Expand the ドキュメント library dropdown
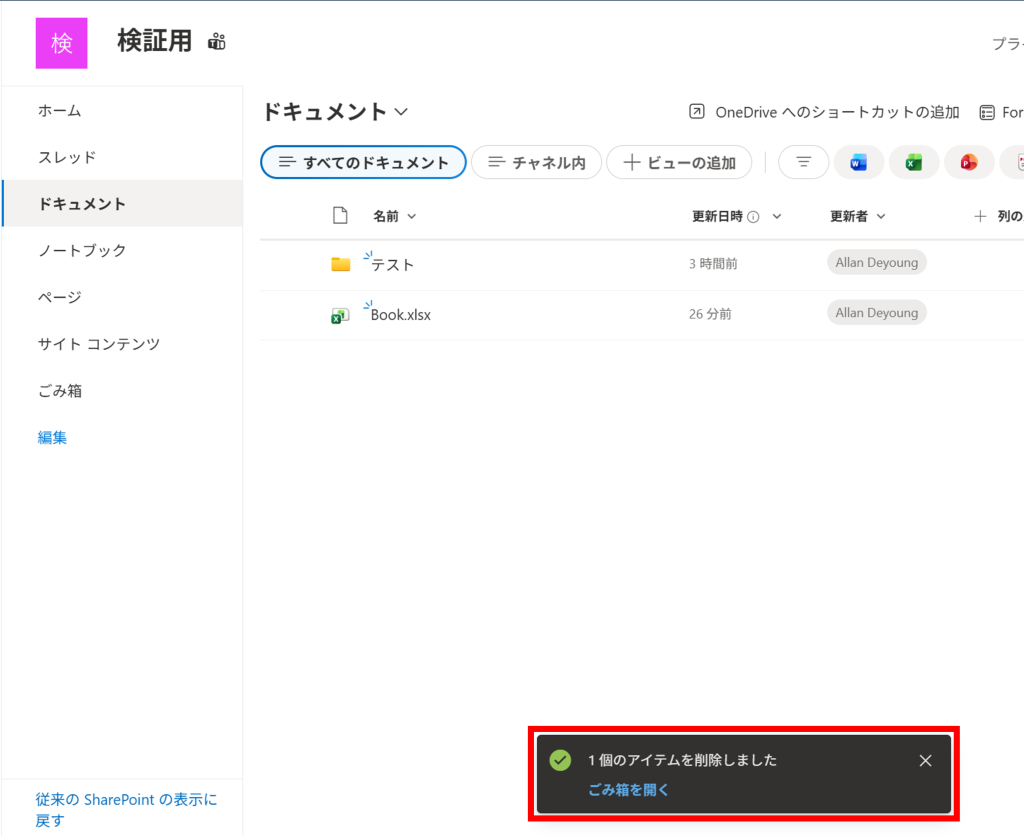Viewport: 1024px width, 836px height. (x=401, y=112)
